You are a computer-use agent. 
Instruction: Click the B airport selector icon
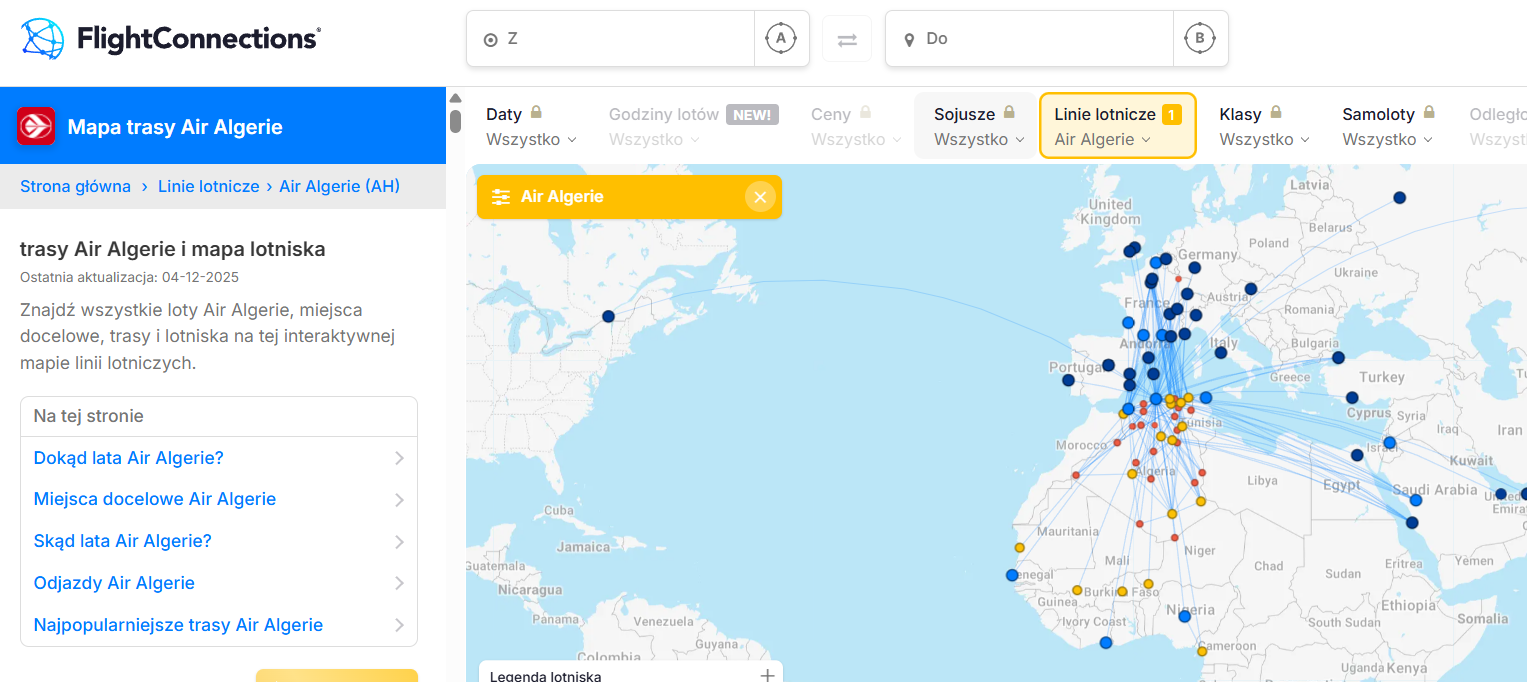coord(1200,39)
